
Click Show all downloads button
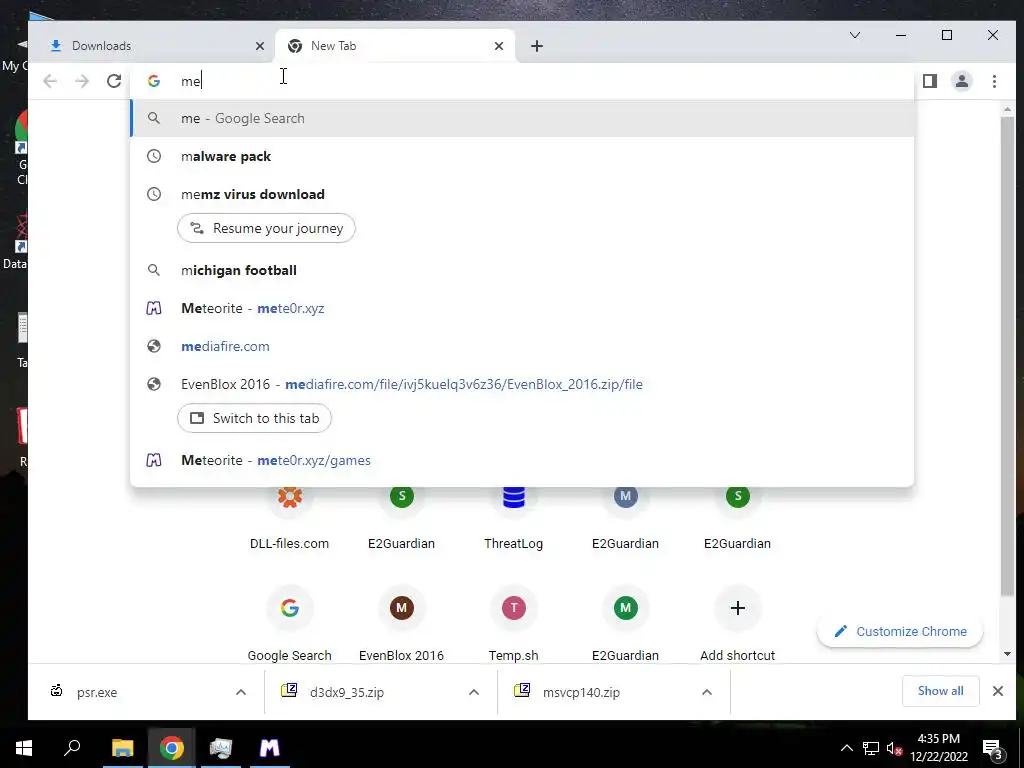tap(940, 691)
